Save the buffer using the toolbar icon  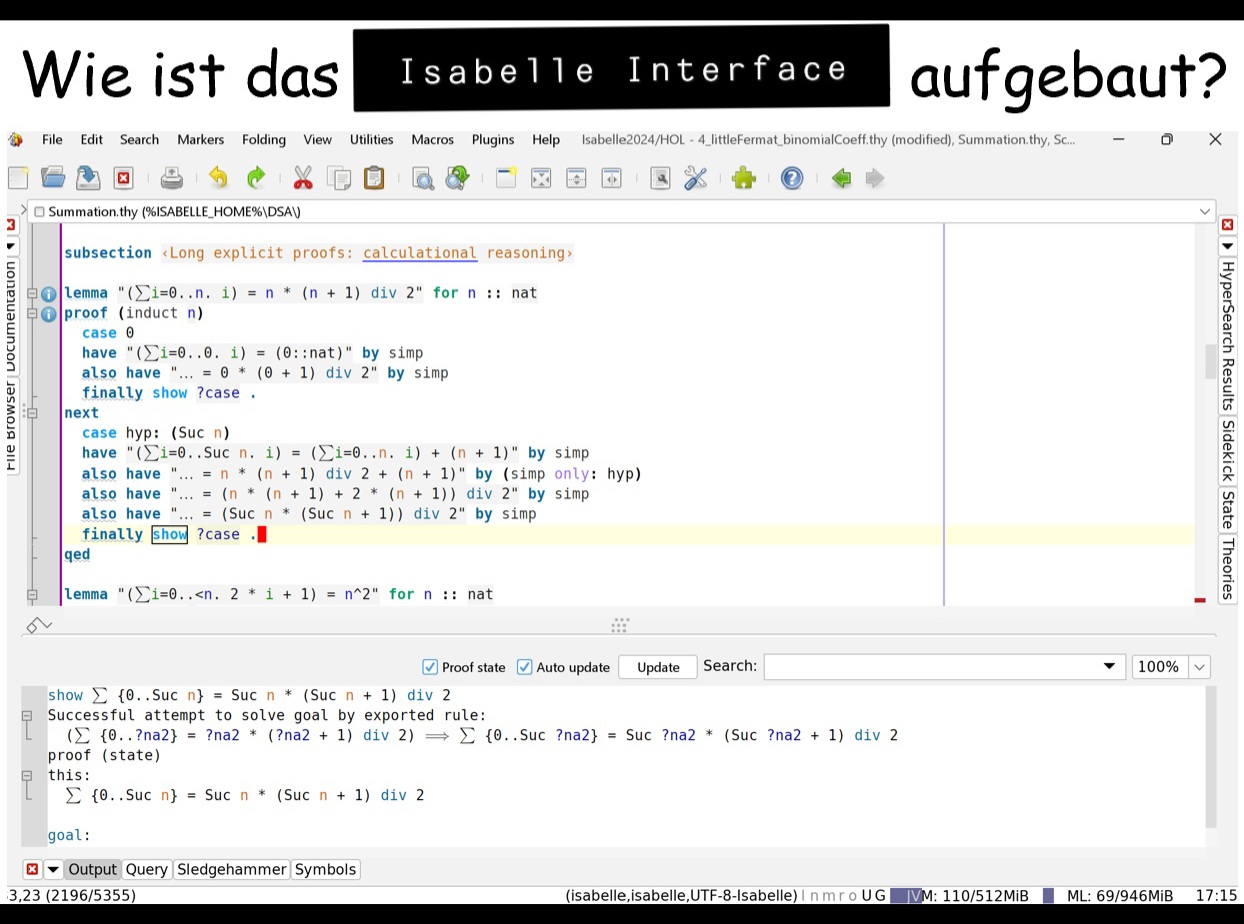click(x=88, y=179)
